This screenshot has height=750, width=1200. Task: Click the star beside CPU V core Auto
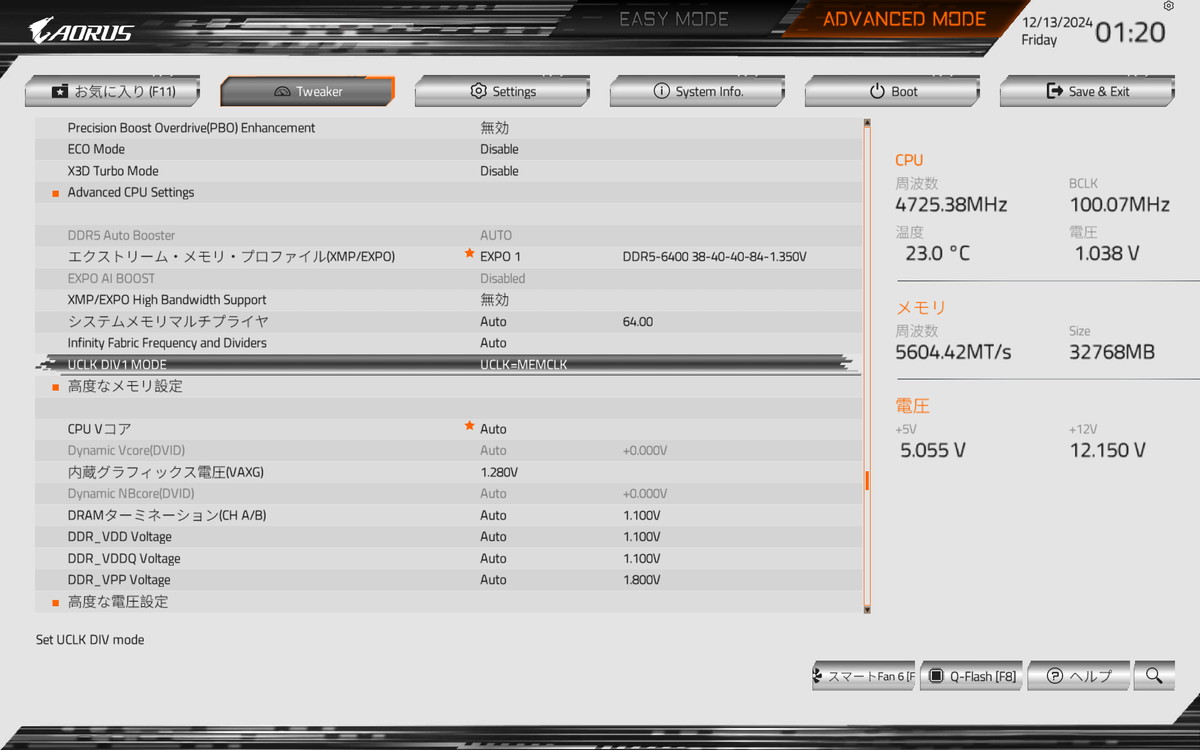coord(469,427)
